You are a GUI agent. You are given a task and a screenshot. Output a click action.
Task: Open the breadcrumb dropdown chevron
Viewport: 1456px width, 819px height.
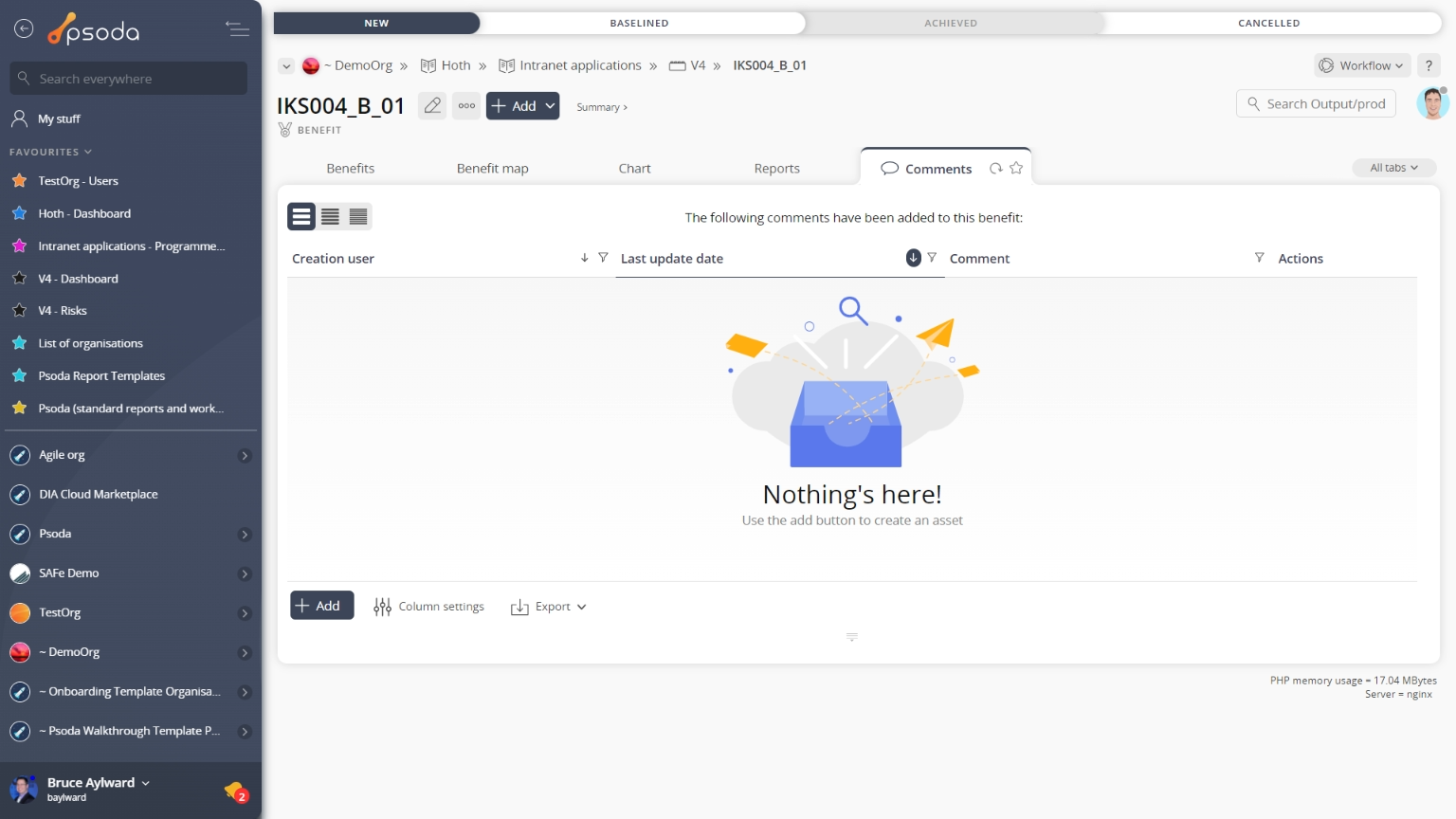click(x=286, y=66)
